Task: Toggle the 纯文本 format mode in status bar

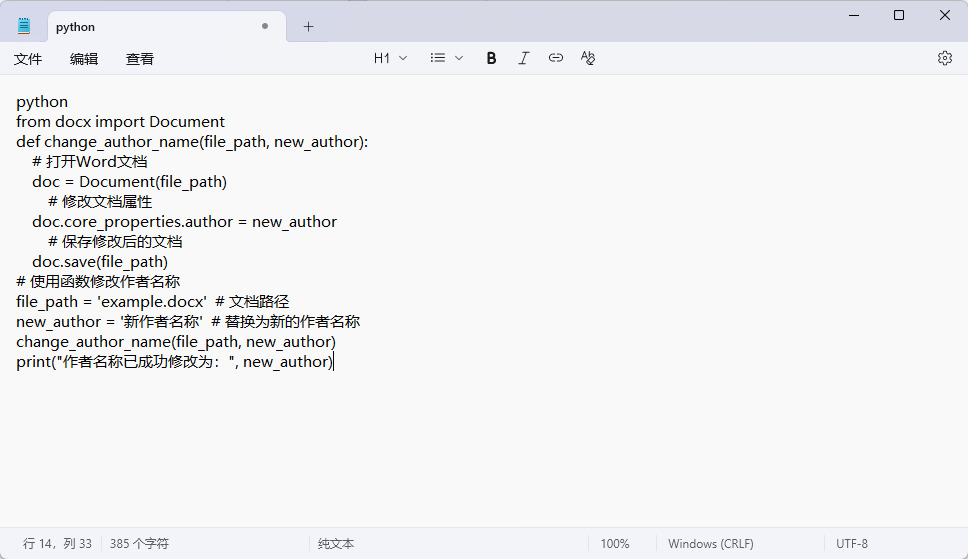Action: click(x=336, y=544)
